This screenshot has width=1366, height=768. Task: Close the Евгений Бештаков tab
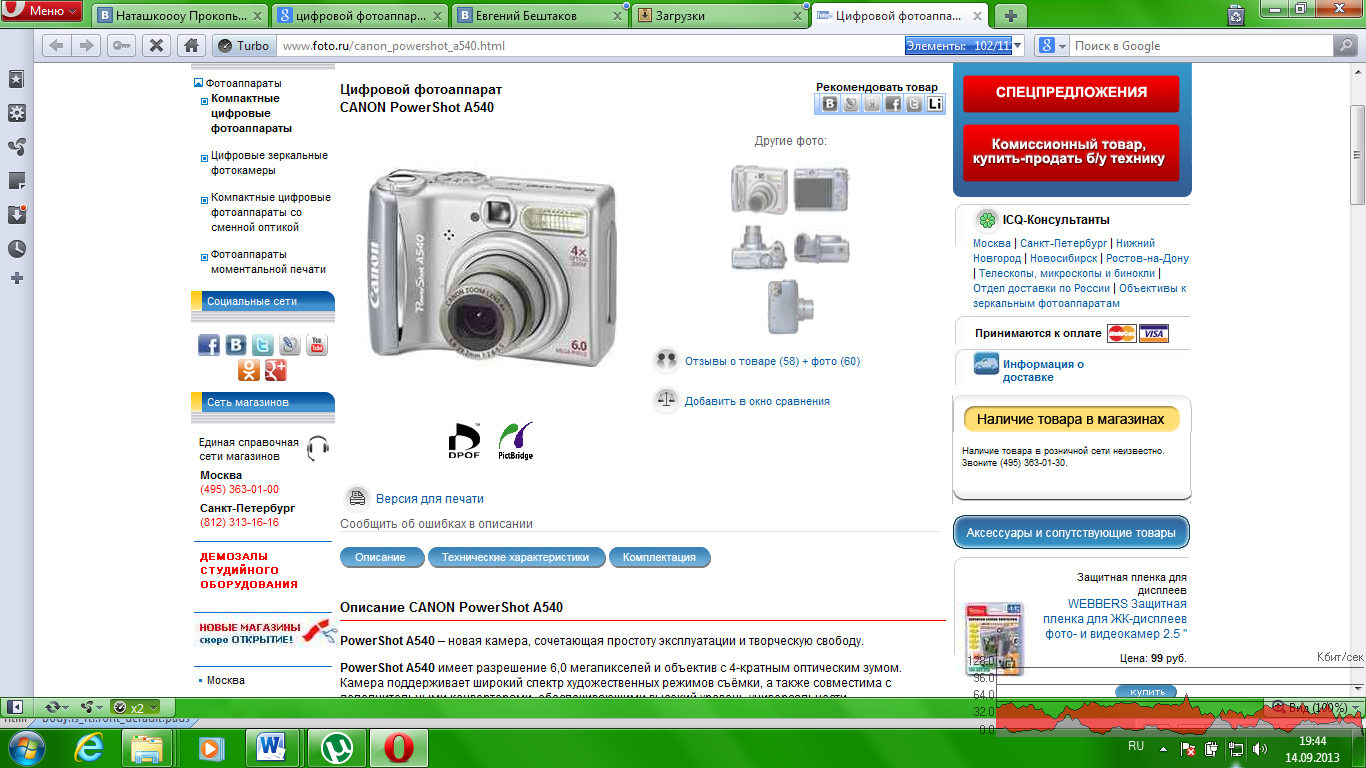click(x=617, y=16)
